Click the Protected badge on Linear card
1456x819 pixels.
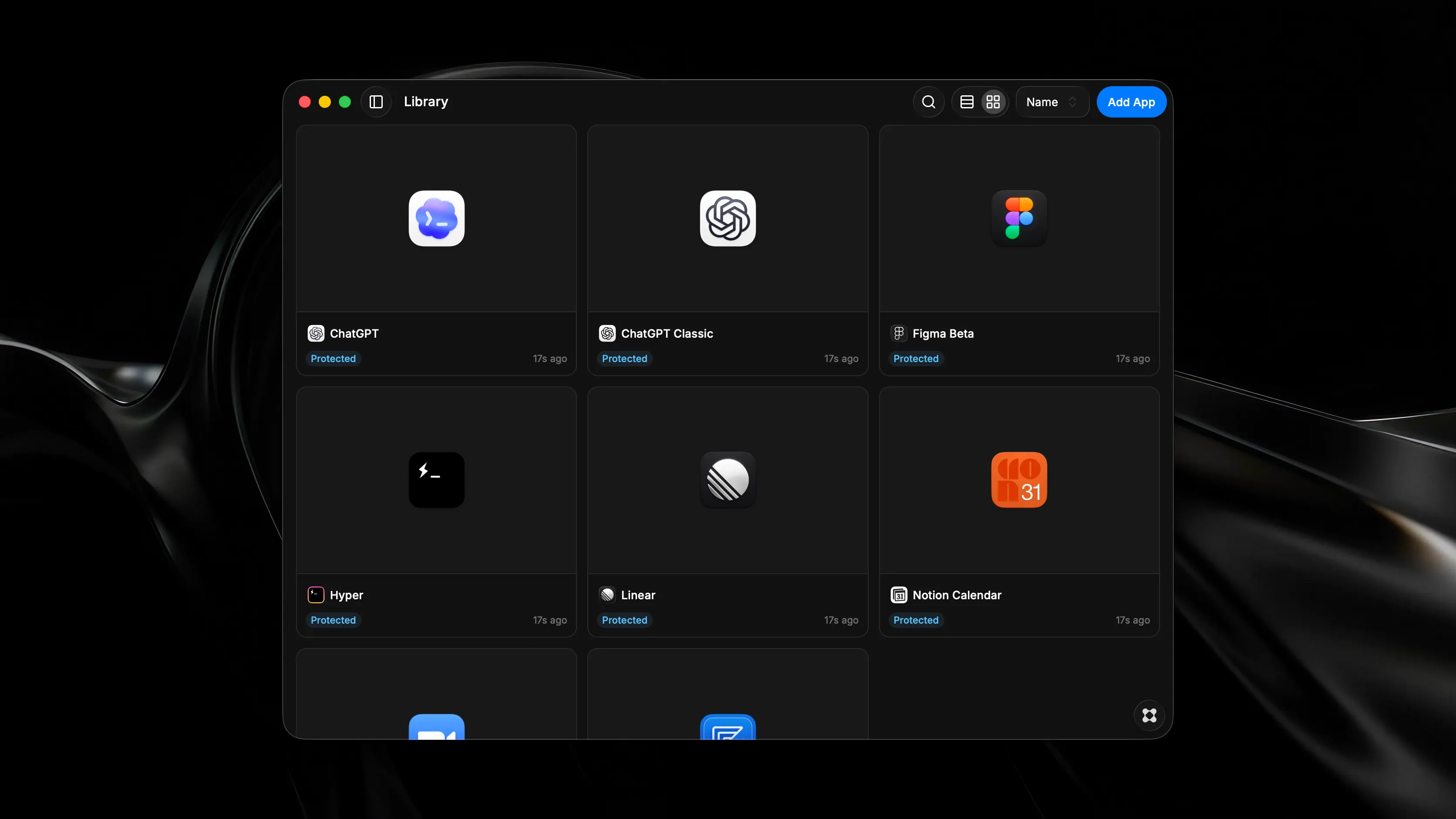tap(624, 620)
